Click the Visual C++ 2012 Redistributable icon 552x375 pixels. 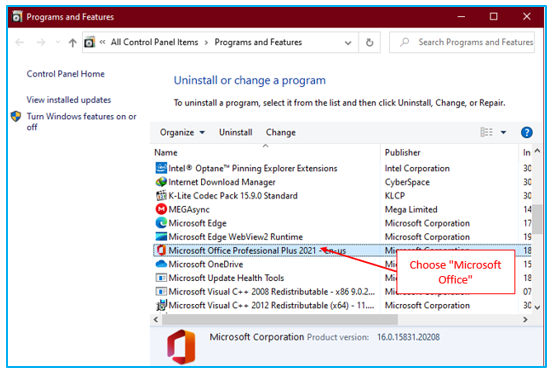point(161,305)
